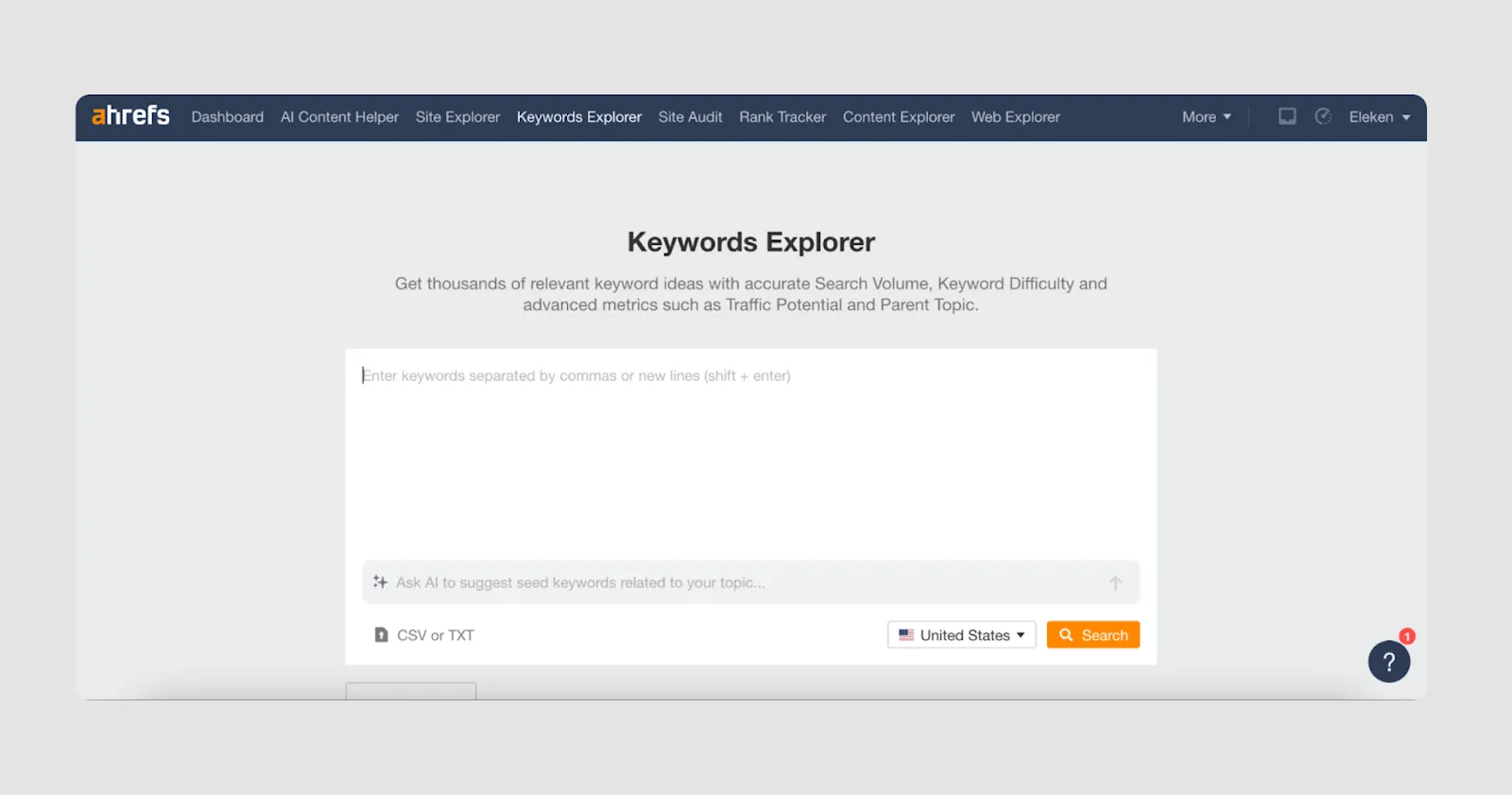The image size is (1512, 795).
Task: Click the monitor icon in the top bar
Action: (x=1287, y=116)
